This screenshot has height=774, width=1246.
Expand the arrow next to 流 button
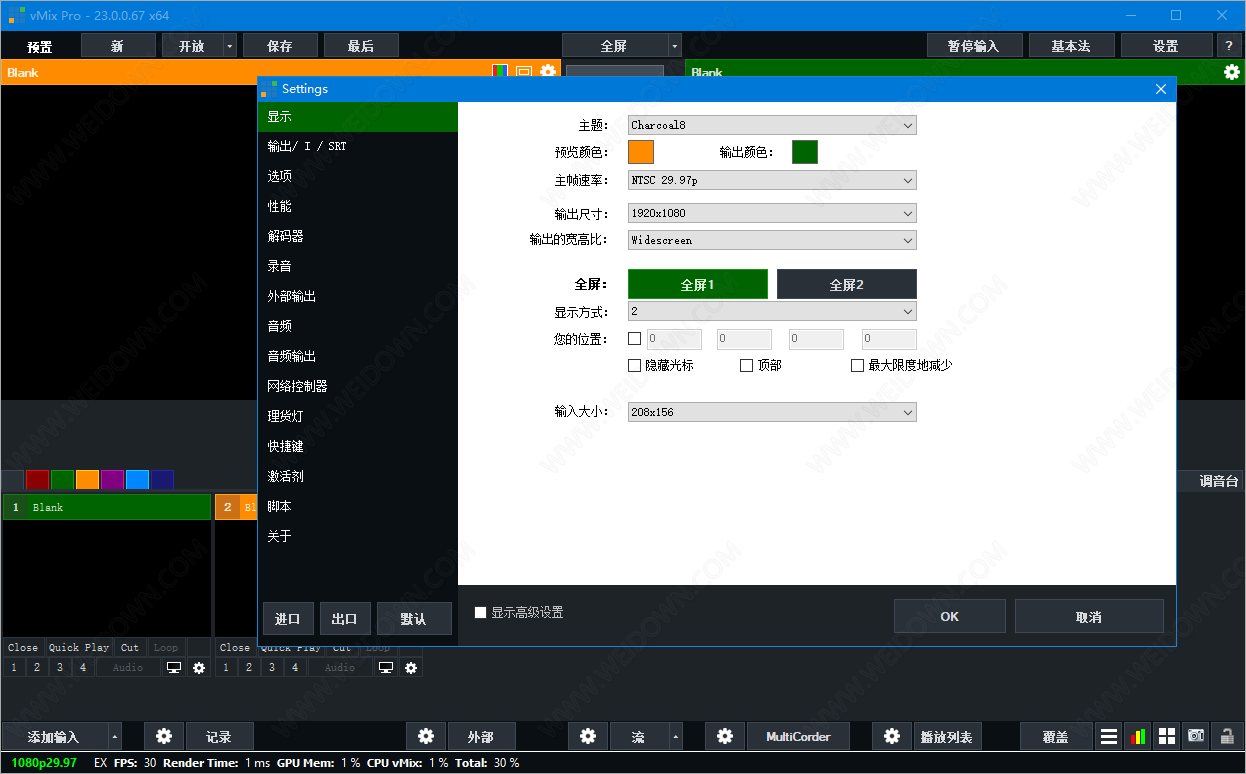click(677, 737)
